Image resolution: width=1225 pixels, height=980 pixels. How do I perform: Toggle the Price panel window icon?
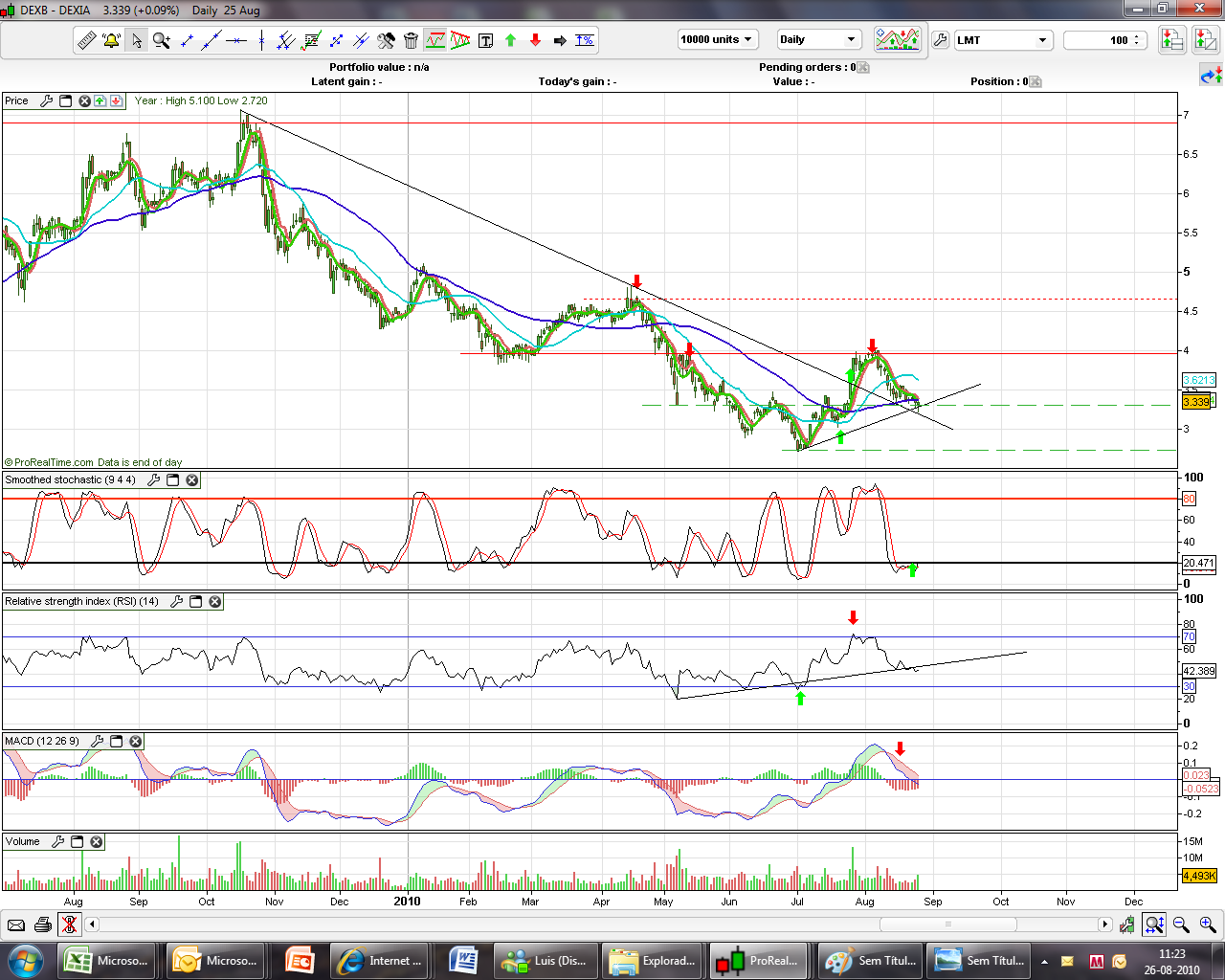tap(66, 100)
